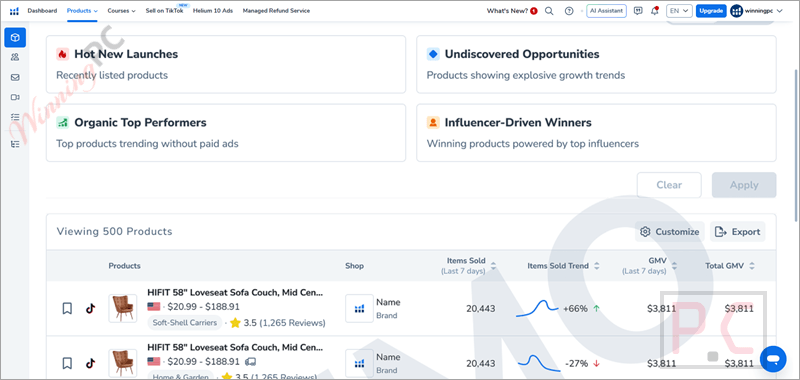
Task: Click the Undiscovered Opportunities diamond icon
Action: pyautogui.click(x=433, y=54)
